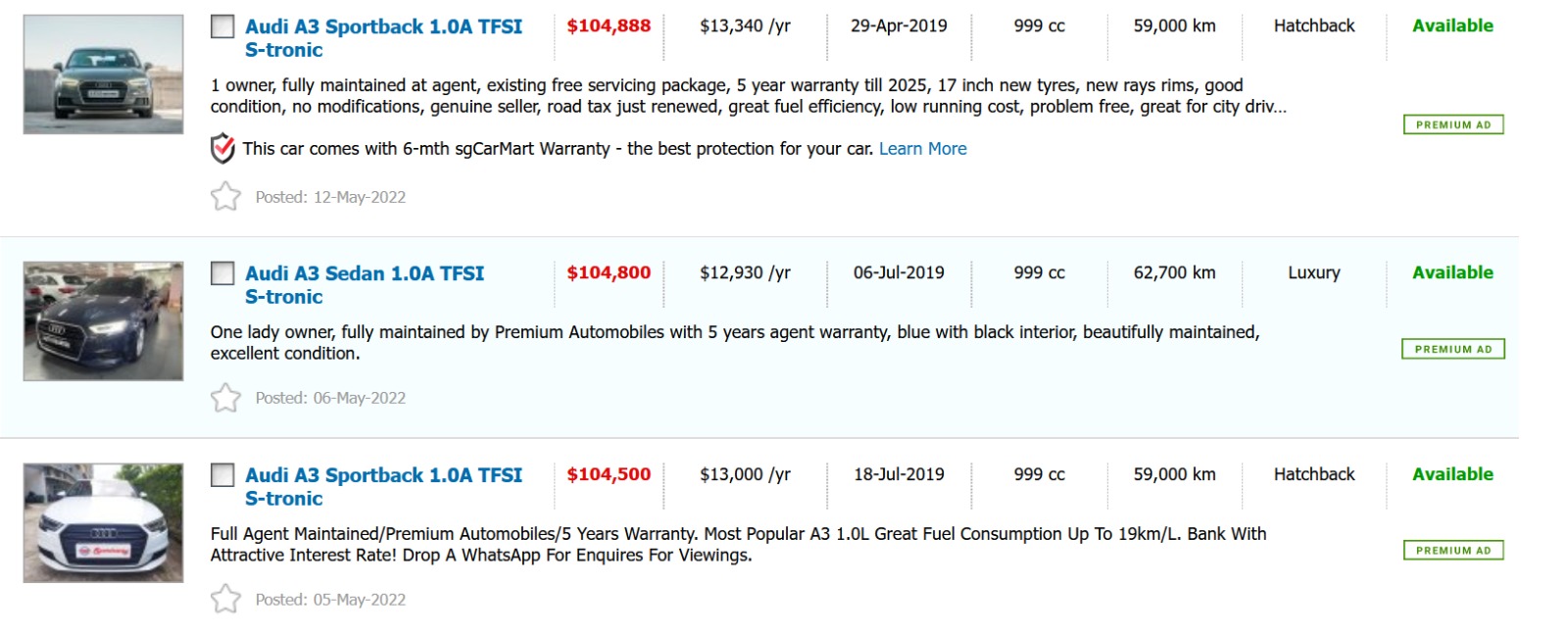Open white Audi A3 thumbnail photo
1568x634 pixels.
(103, 523)
